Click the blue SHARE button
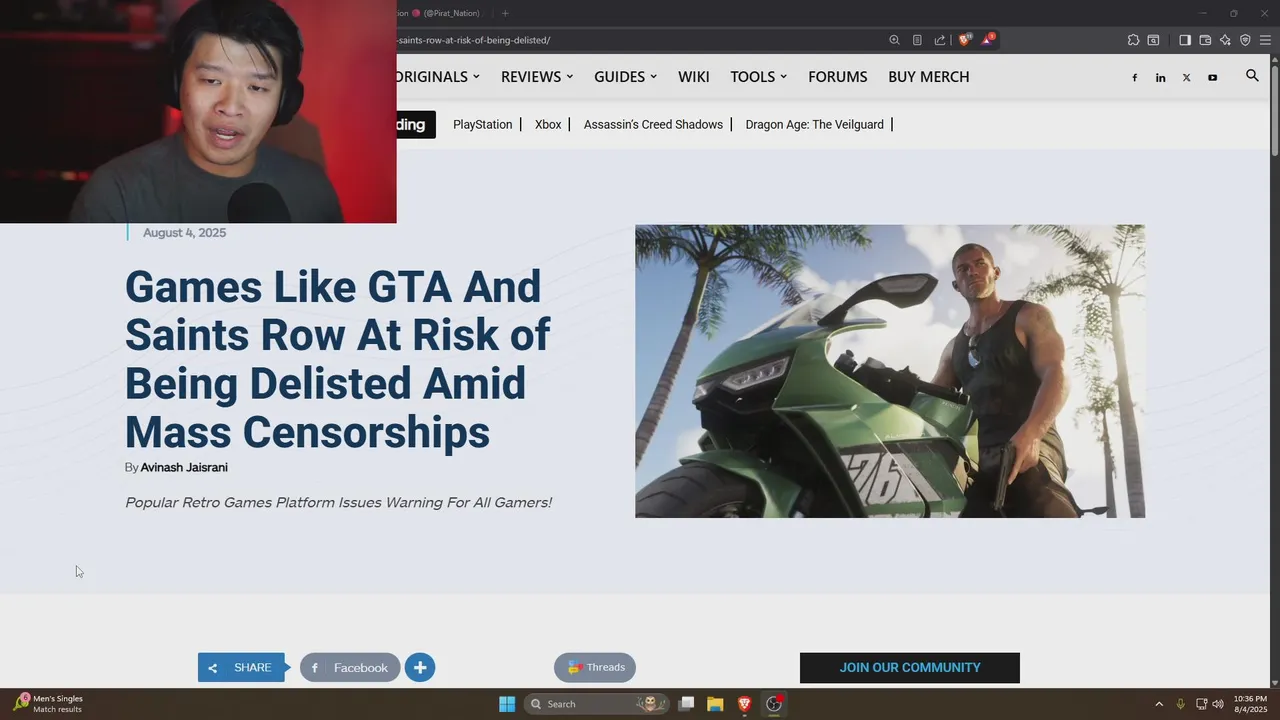This screenshot has height=720, width=1280. click(241, 667)
